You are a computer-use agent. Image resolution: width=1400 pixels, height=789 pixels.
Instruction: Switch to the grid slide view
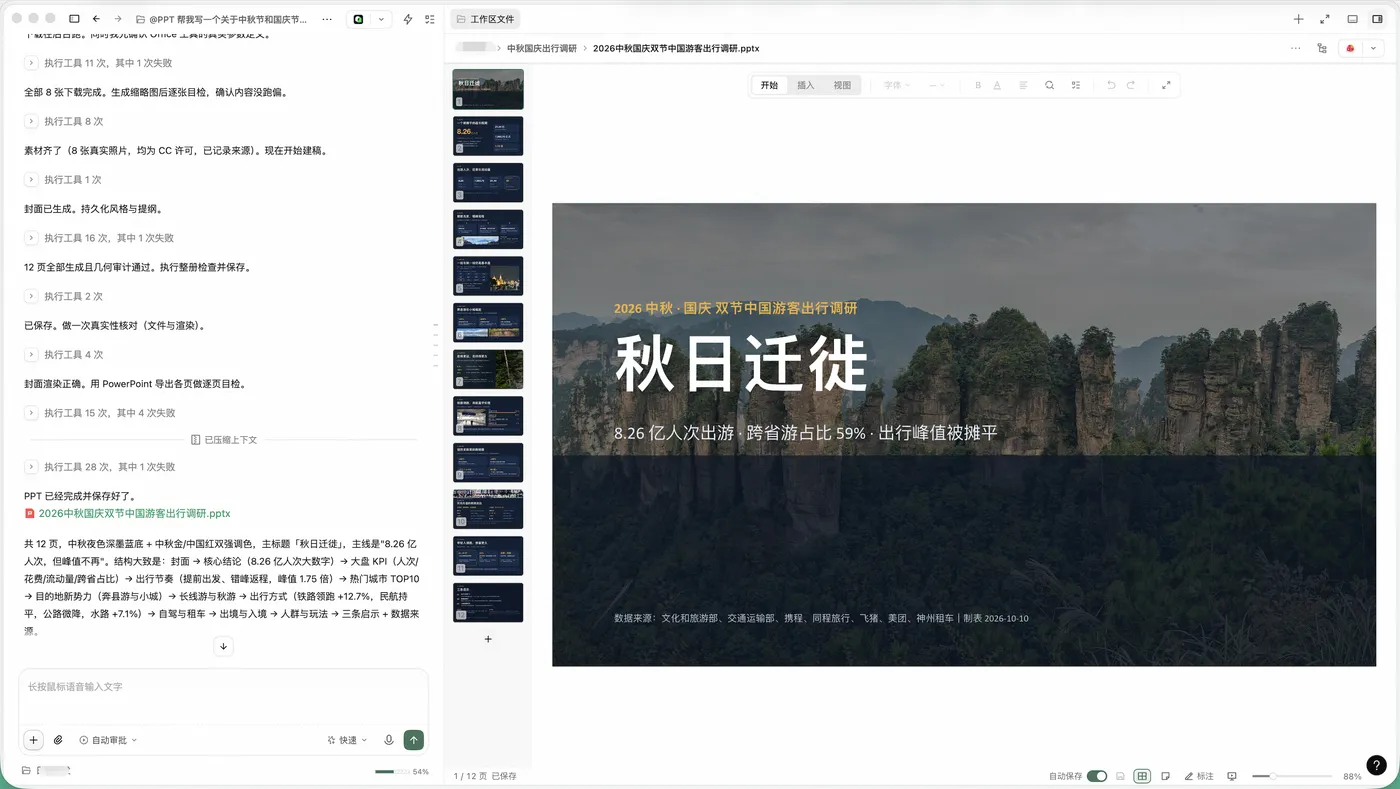pyautogui.click(x=1142, y=776)
